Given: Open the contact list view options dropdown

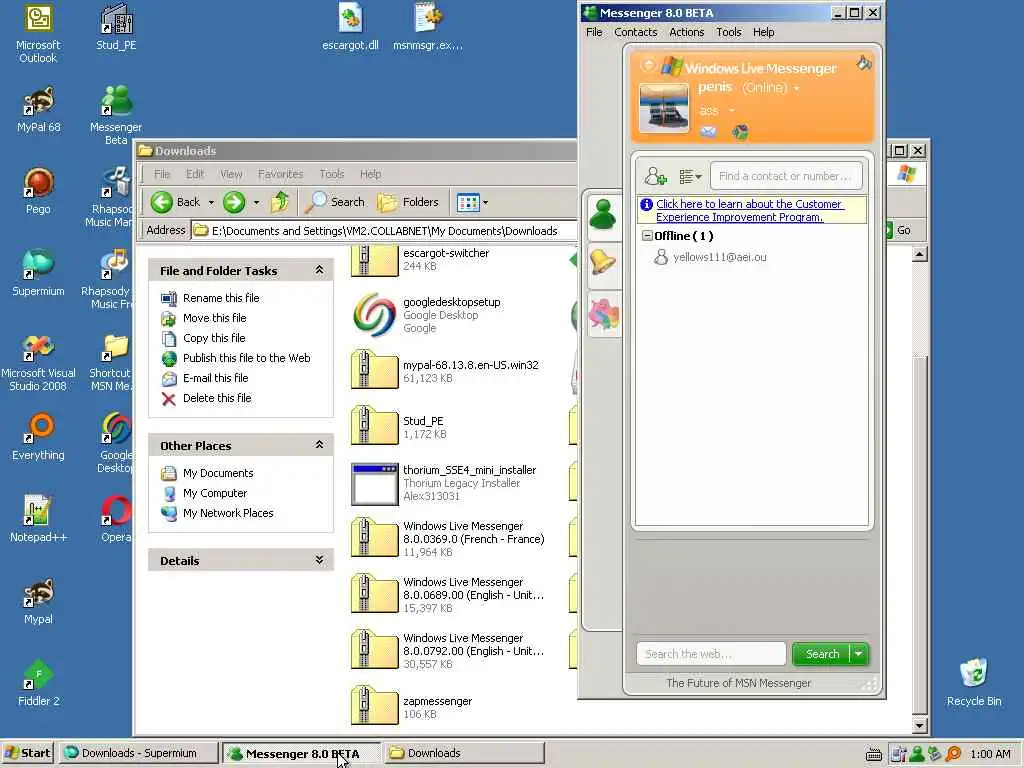Looking at the screenshot, I should (690, 176).
